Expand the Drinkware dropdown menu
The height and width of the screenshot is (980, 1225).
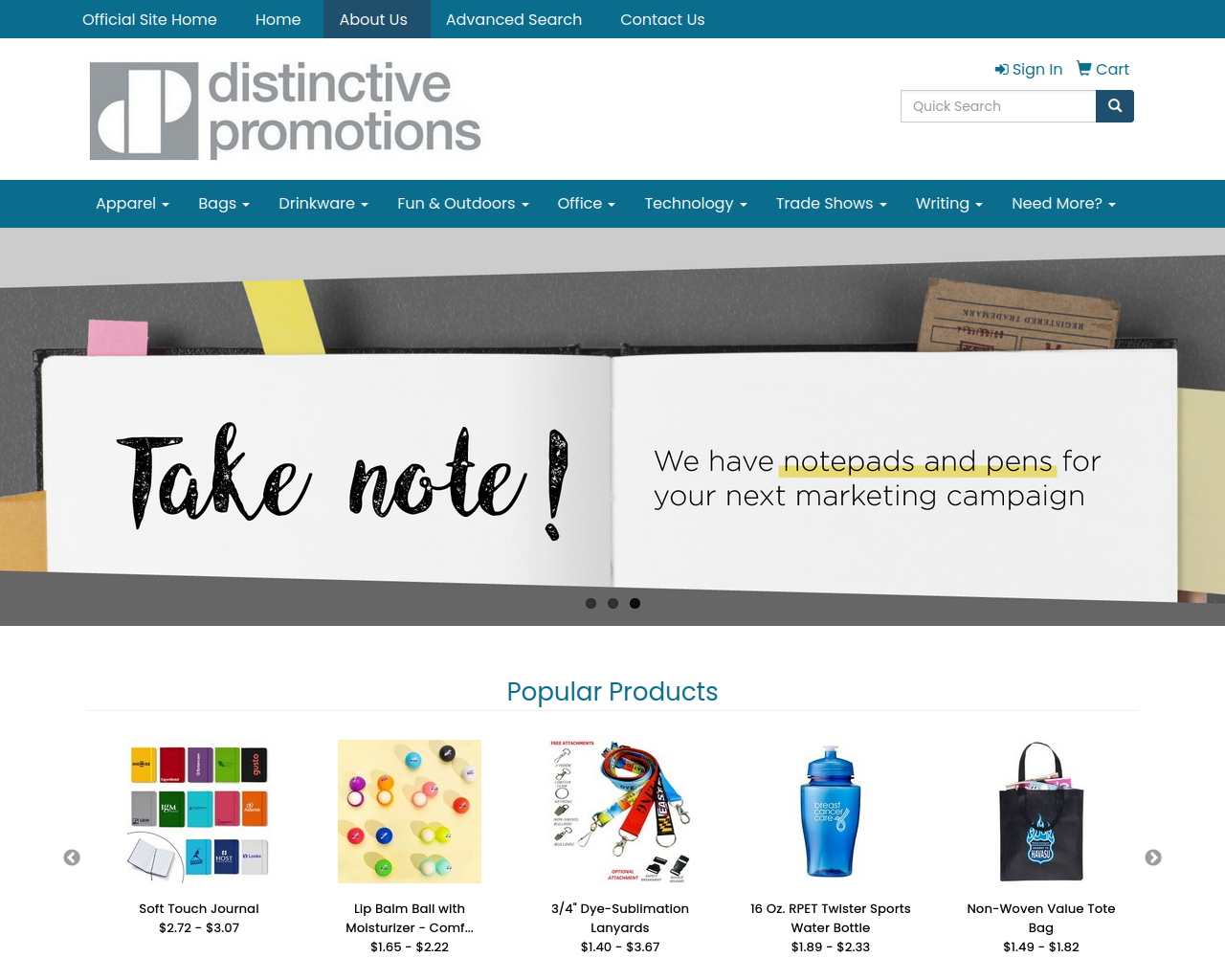[323, 204]
